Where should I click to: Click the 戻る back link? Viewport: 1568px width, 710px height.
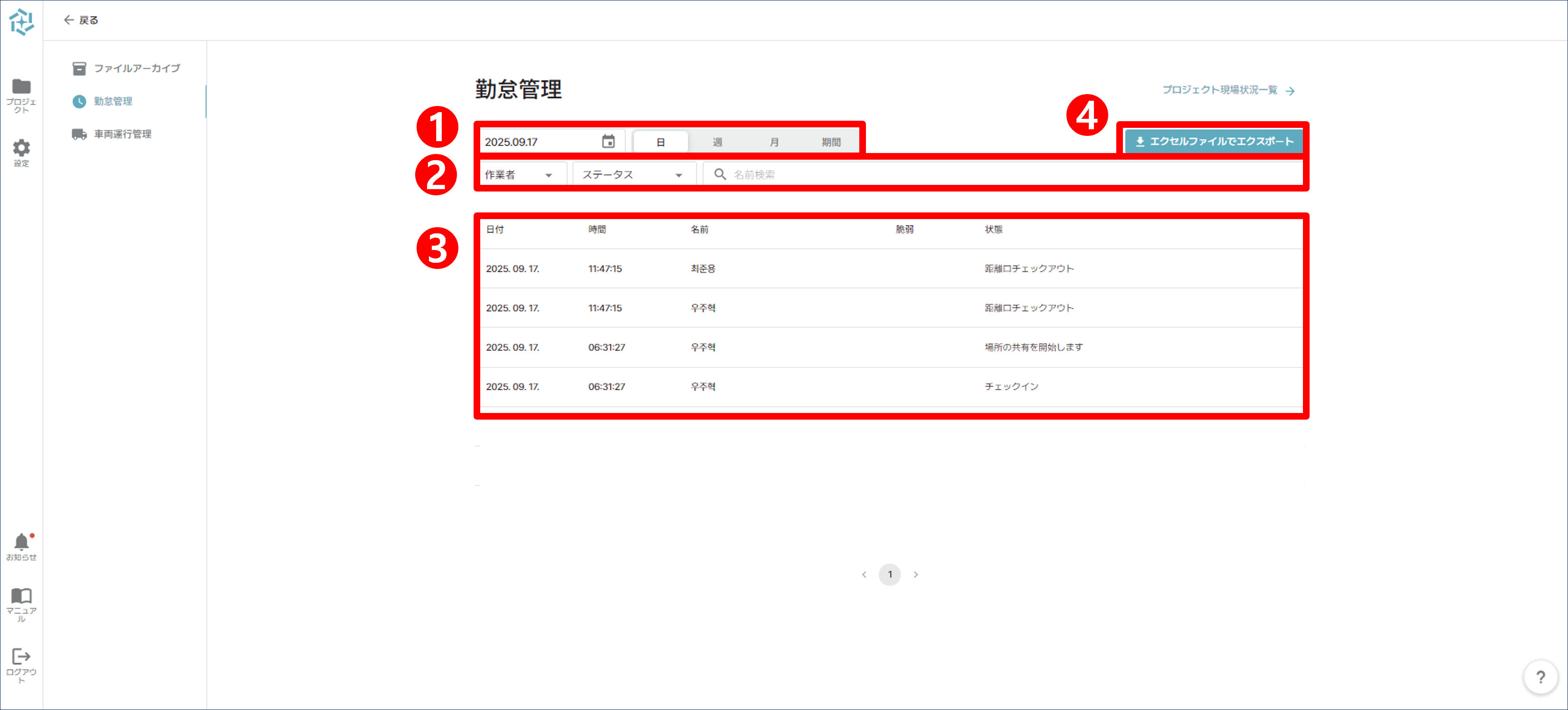point(81,20)
